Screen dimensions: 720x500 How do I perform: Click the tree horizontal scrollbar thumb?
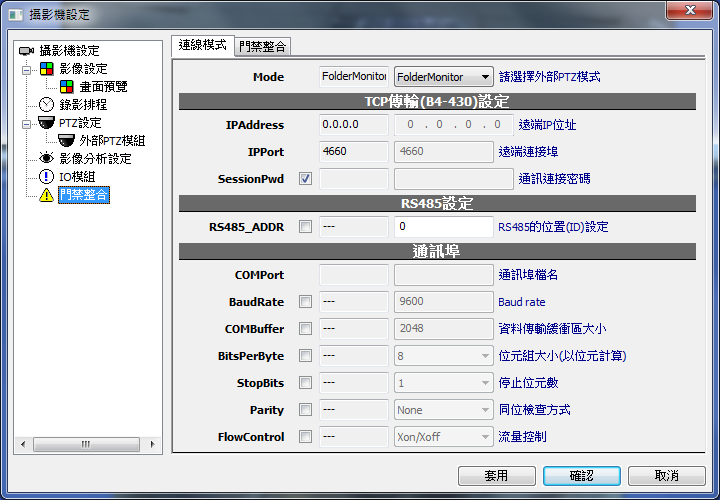pos(86,444)
